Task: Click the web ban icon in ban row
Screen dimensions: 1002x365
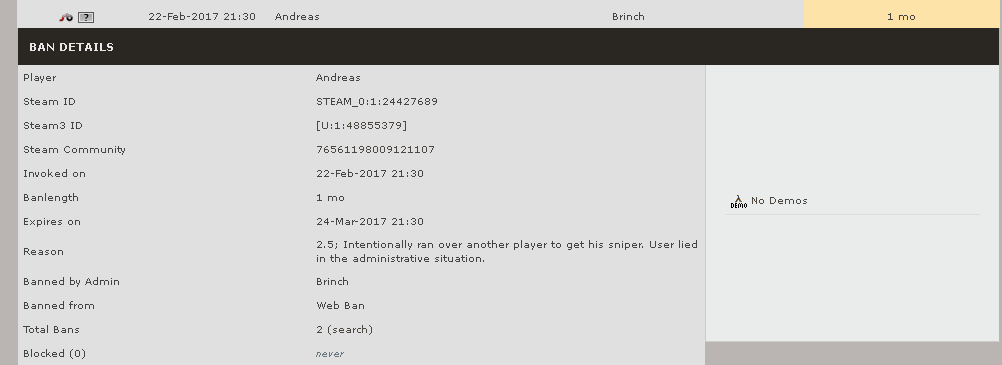Action: coord(66,17)
